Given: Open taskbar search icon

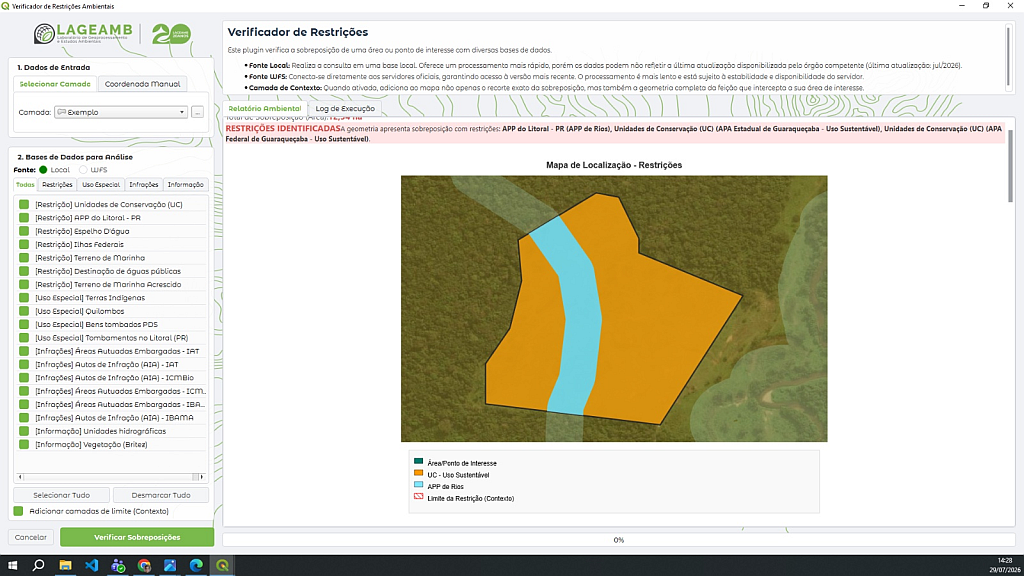Looking at the screenshot, I should (x=39, y=566).
